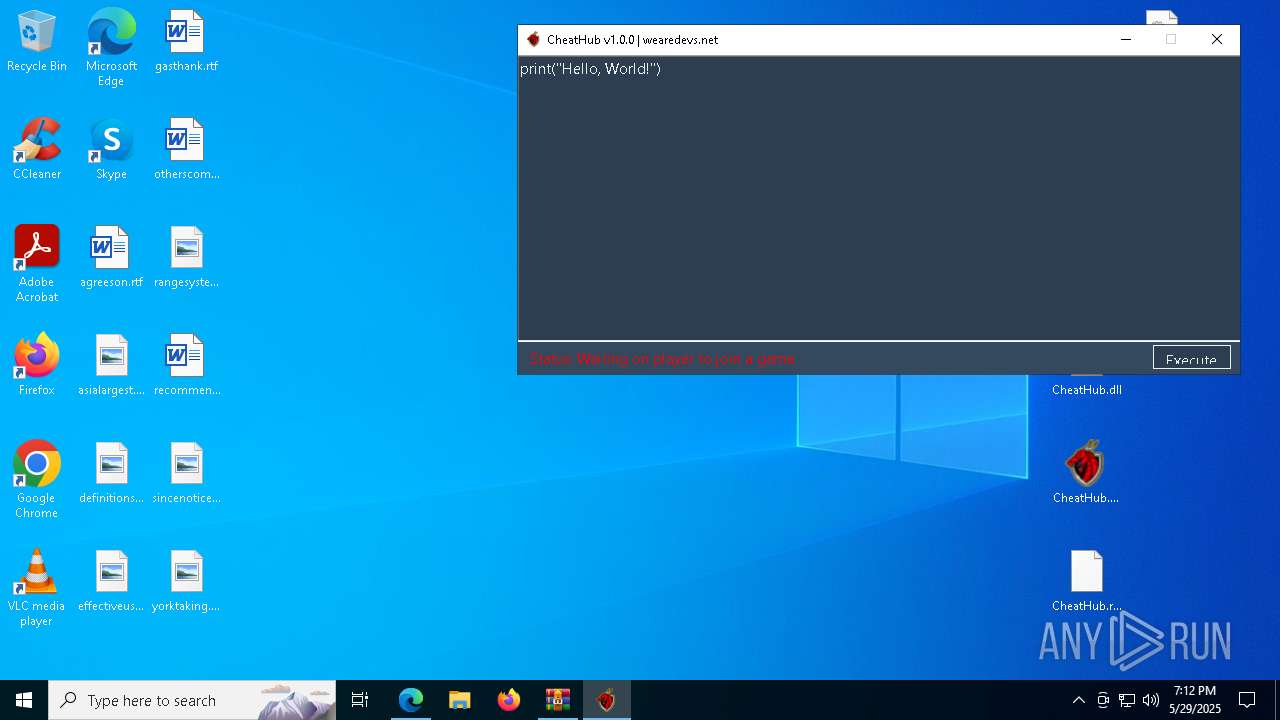Select the rangesyste... image file
The image size is (1280, 720).
point(186,258)
